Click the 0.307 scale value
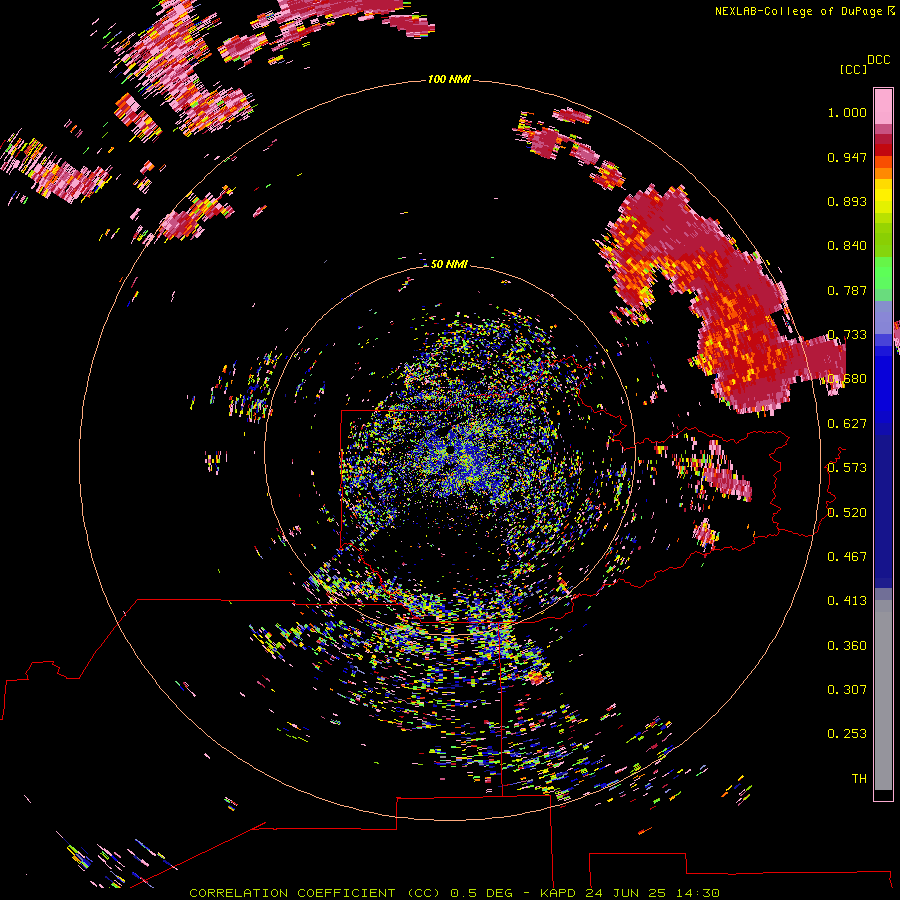The width and height of the screenshot is (900, 900). [847, 690]
